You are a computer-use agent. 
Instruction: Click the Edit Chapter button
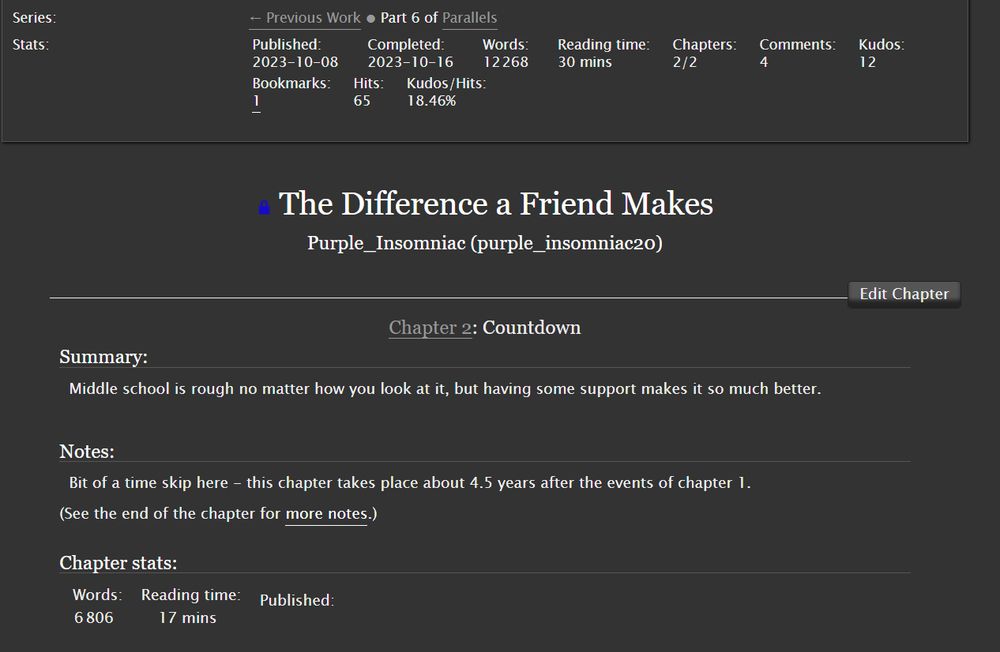[x=903, y=294]
